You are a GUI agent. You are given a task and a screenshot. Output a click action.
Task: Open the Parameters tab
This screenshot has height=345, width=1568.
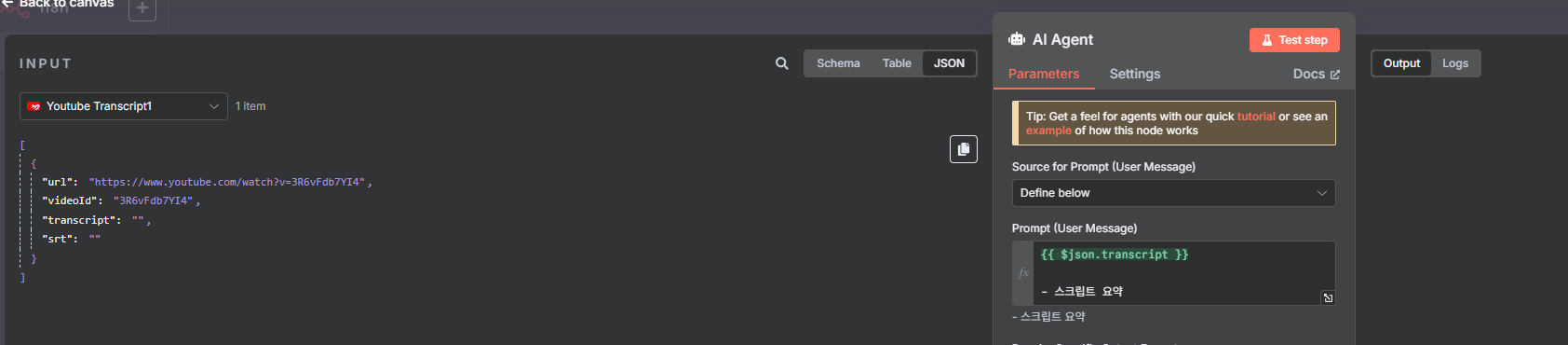(1044, 74)
